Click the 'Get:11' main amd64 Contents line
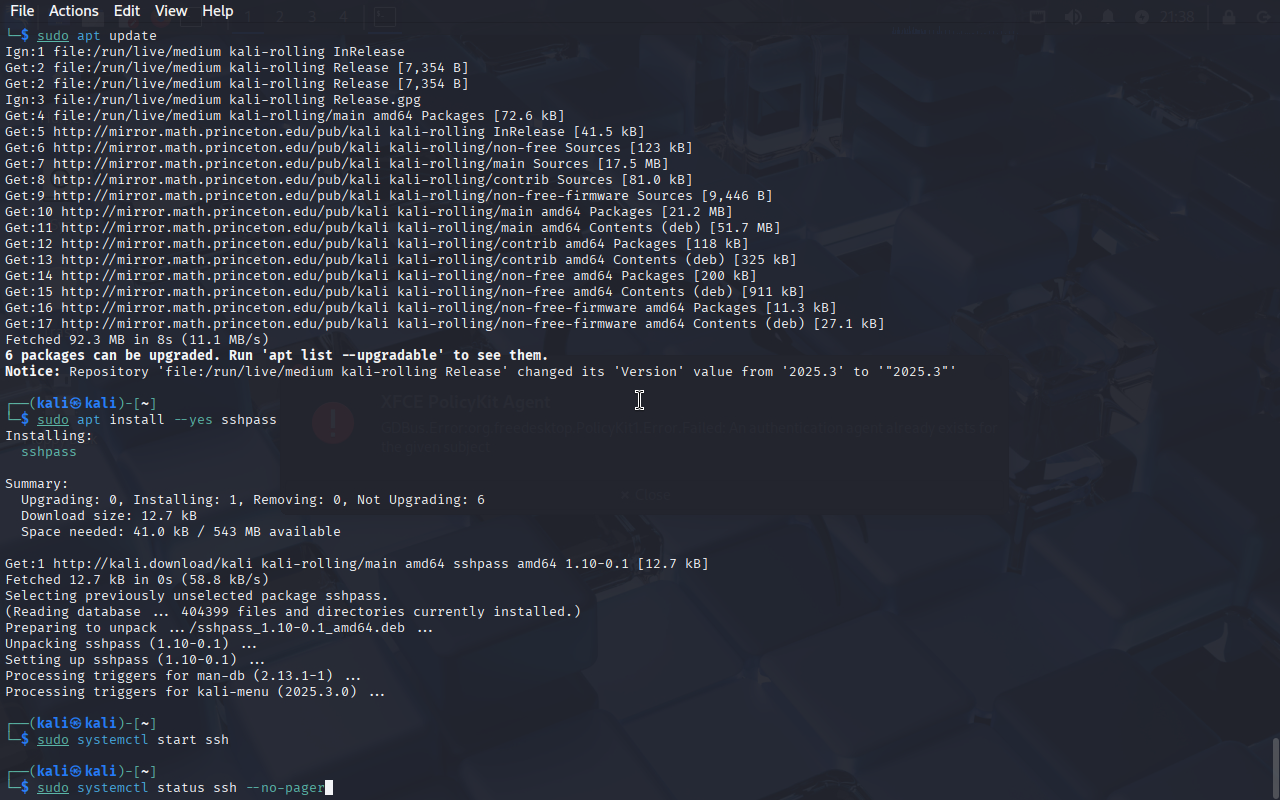The height and width of the screenshot is (800, 1280). 393,228
